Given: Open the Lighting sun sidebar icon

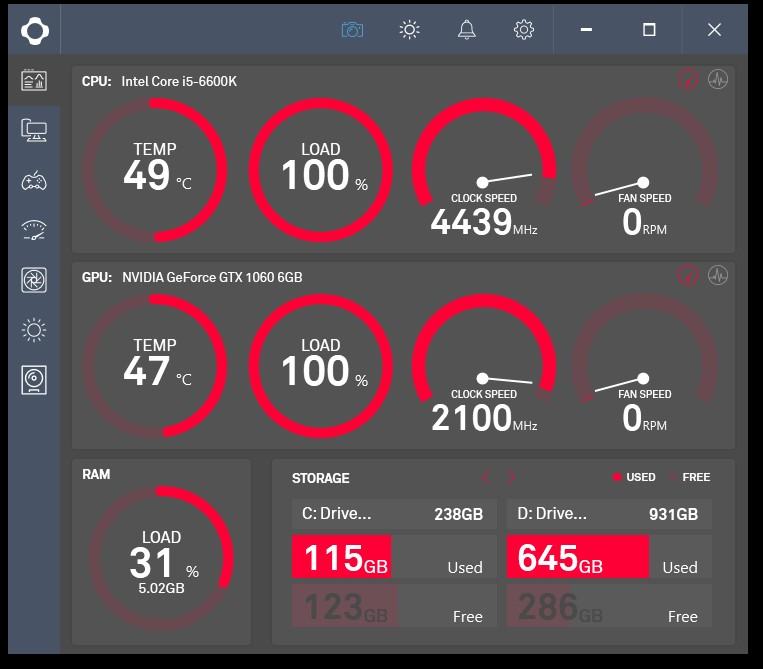Looking at the screenshot, I should (x=34, y=330).
